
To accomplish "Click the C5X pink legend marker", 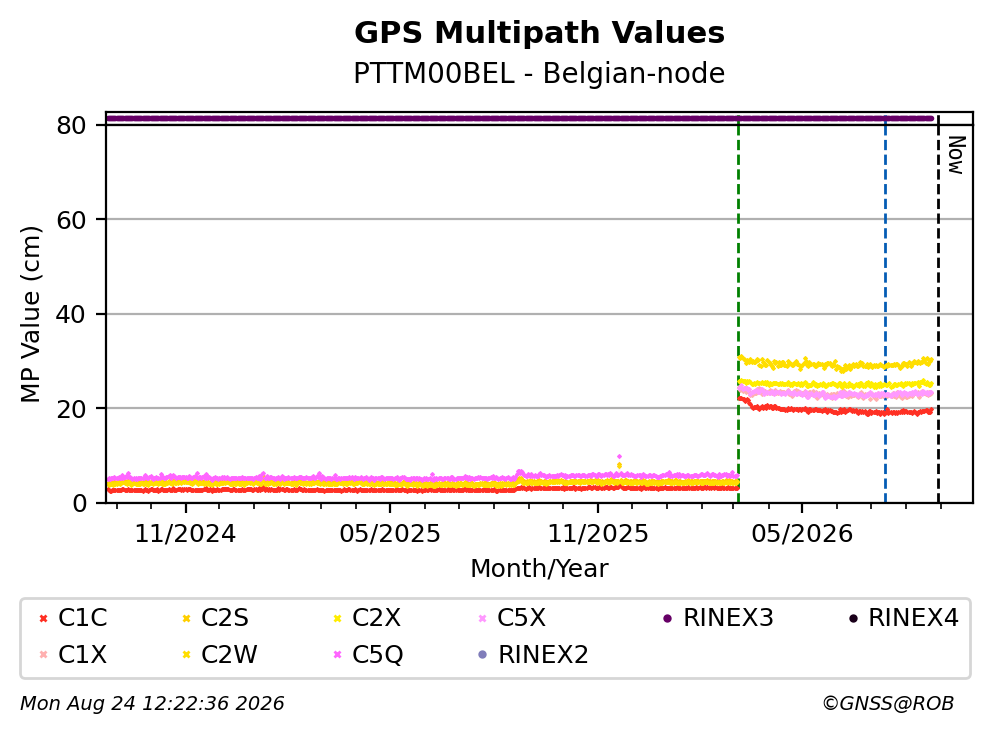I will [x=483, y=619].
